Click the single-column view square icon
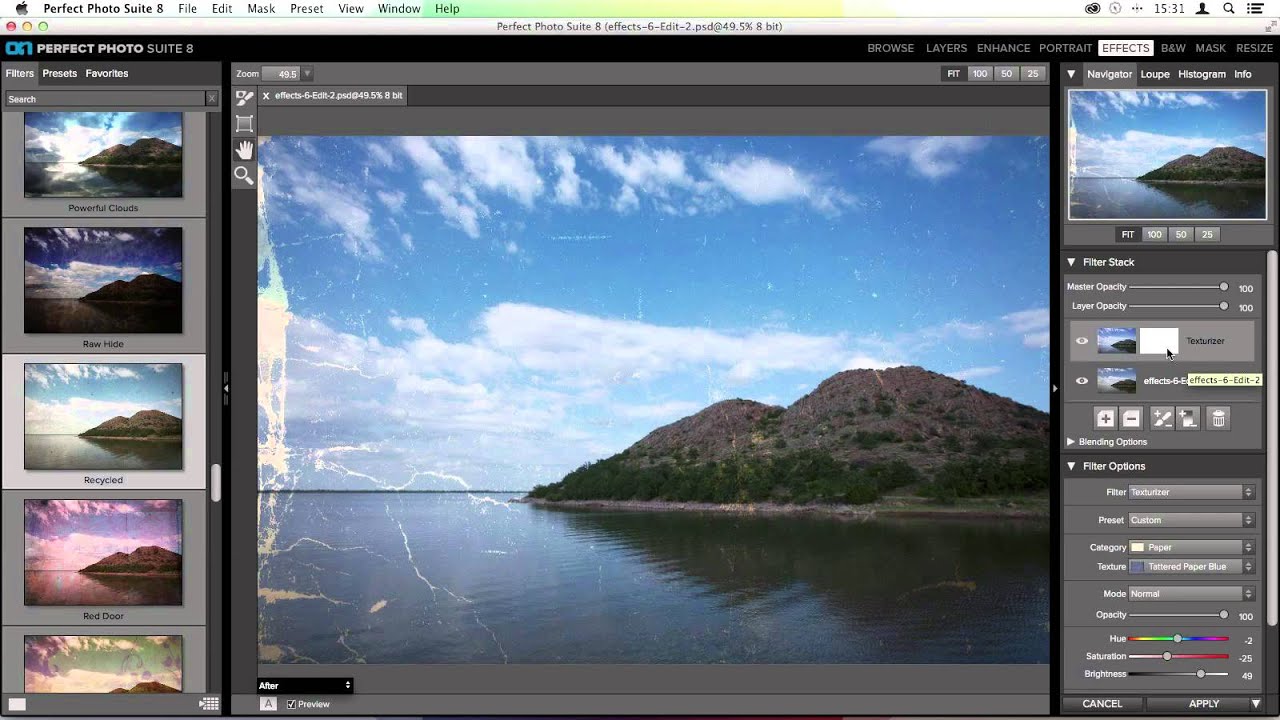1280x720 pixels. point(17,704)
